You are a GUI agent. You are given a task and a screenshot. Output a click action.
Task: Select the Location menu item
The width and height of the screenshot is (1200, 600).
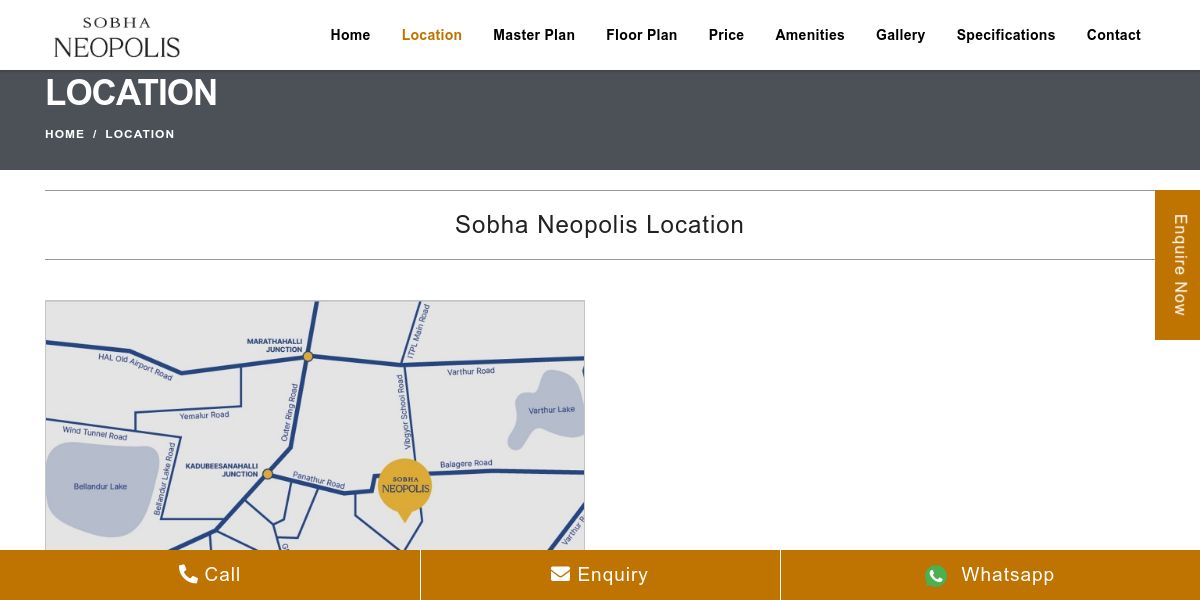(432, 35)
